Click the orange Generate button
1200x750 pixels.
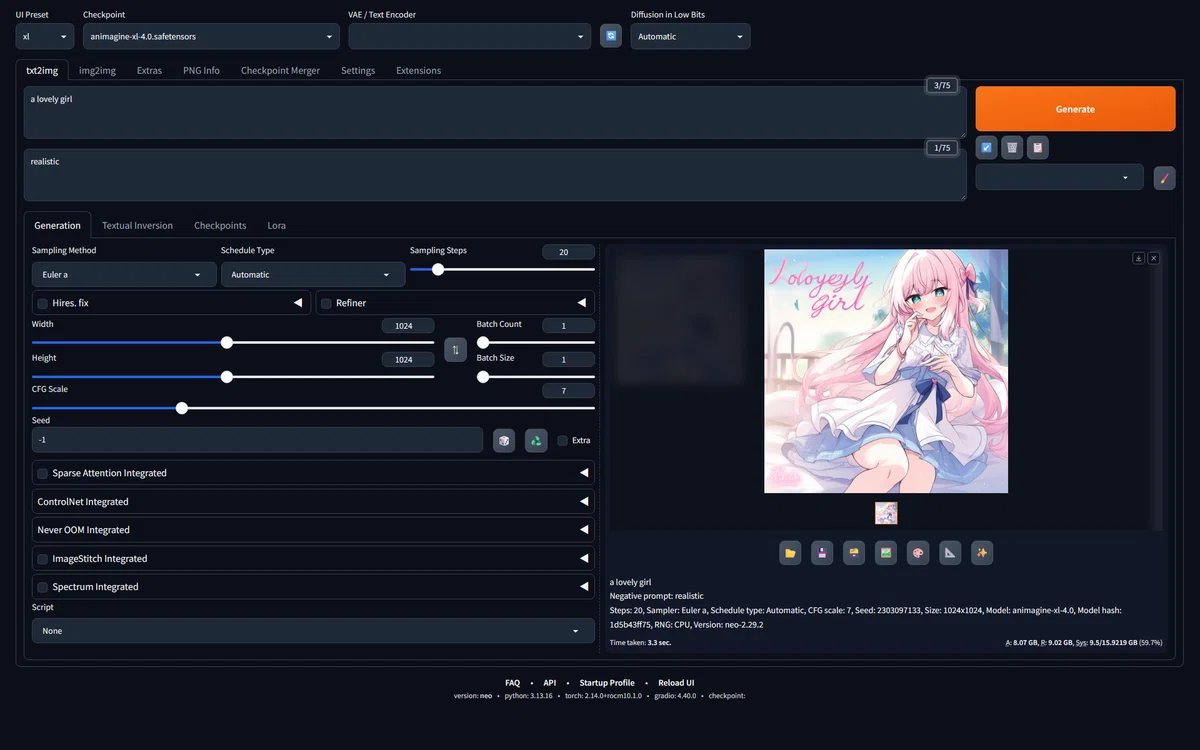(1075, 109)
